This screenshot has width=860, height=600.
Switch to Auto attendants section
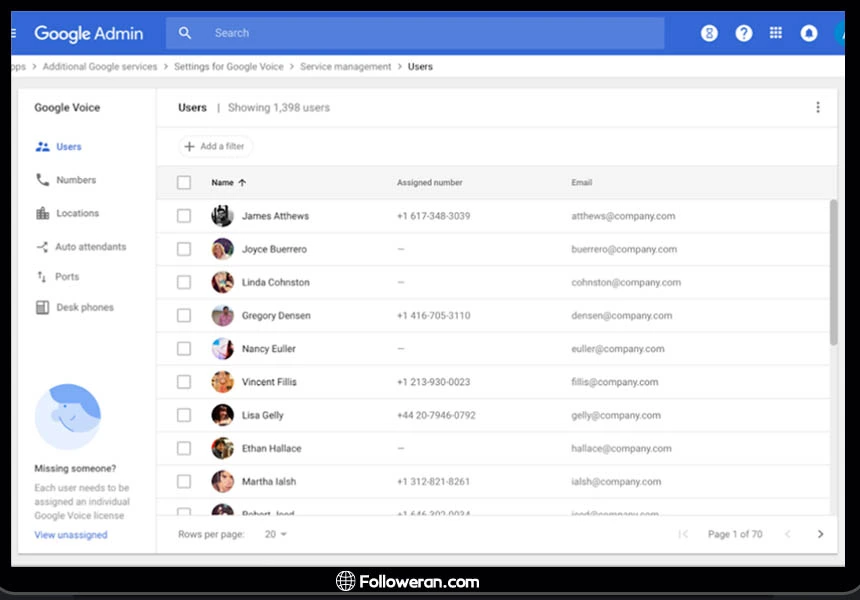(90, 247)
